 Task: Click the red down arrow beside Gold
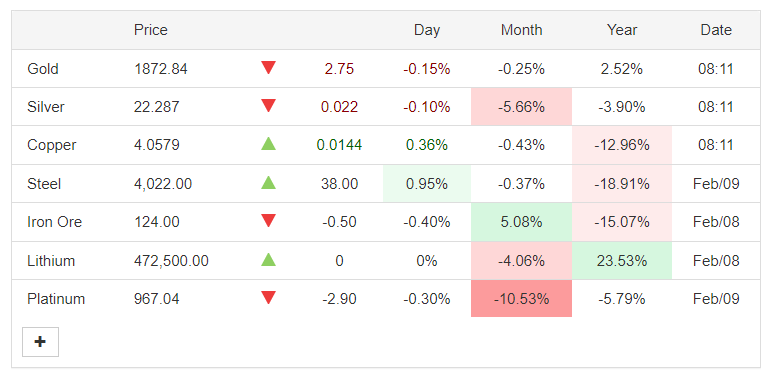[x=268, y=68]
